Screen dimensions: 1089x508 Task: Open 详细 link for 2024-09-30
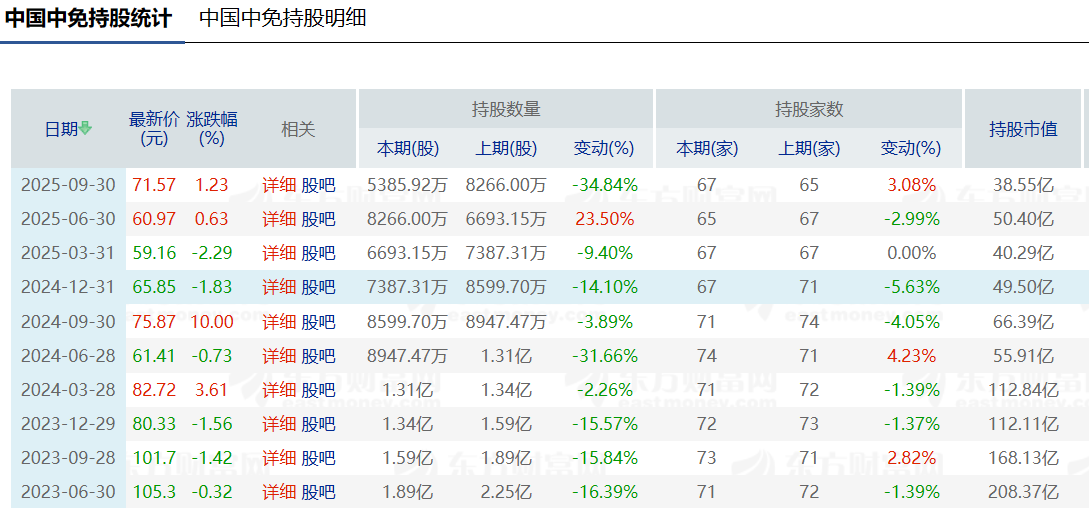click(x=279, y=322)
